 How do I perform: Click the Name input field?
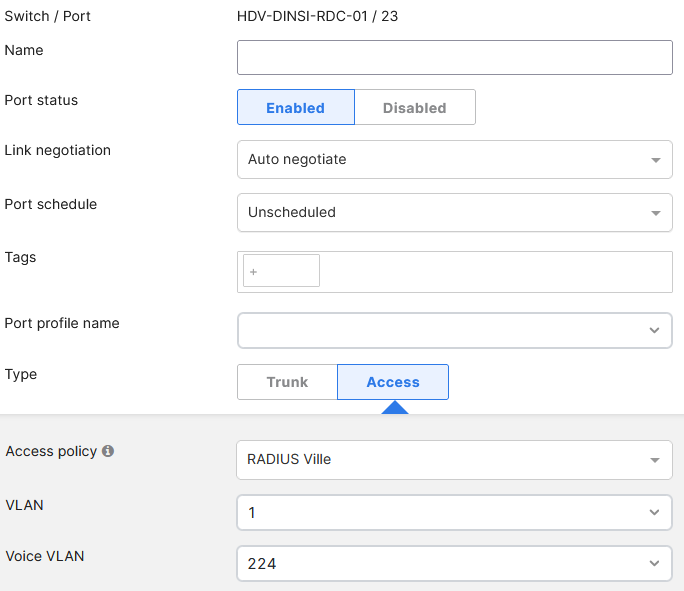click(455, 58)
